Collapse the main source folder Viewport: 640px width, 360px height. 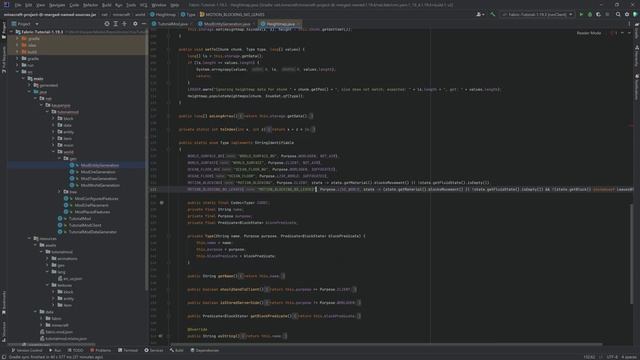tap(24, 78)
